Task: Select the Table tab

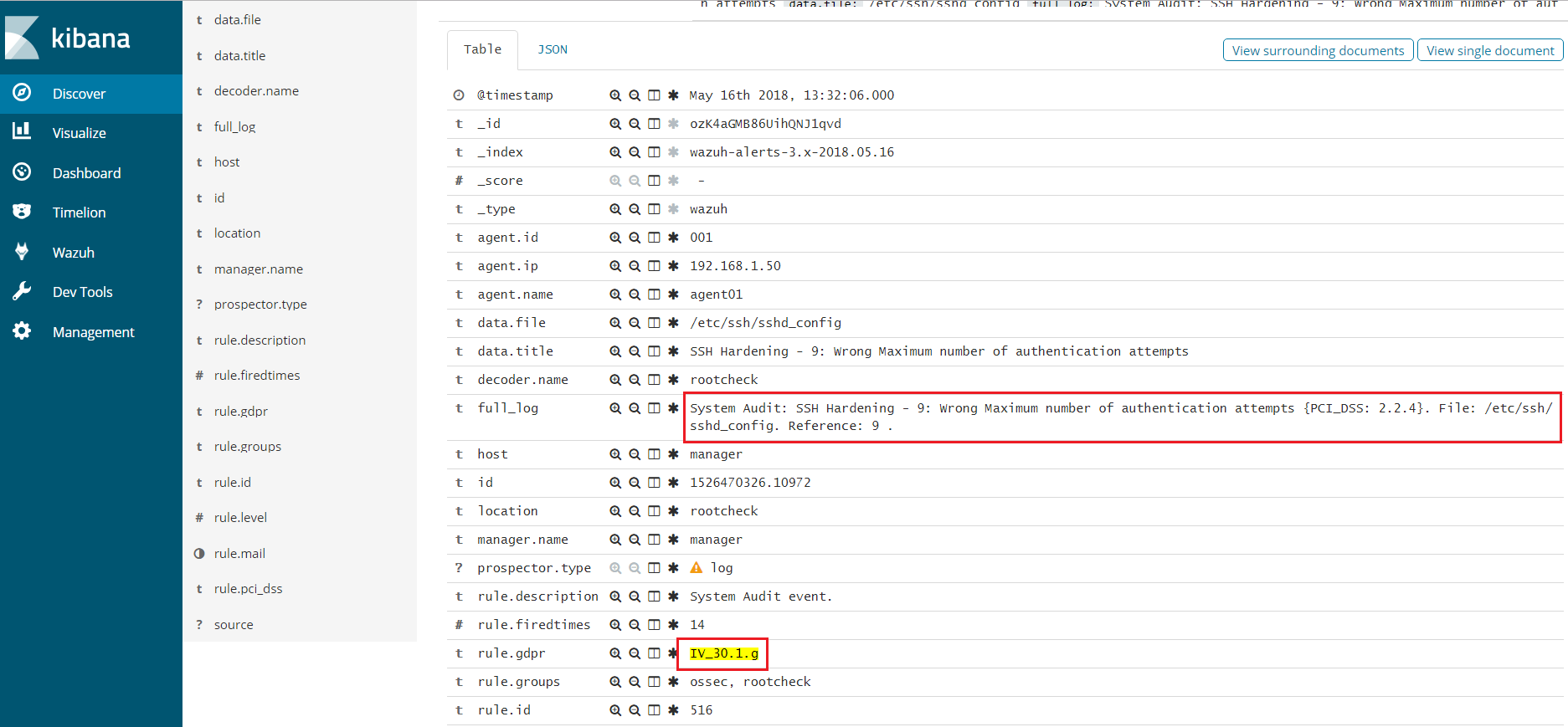Action: pos(482,49)
